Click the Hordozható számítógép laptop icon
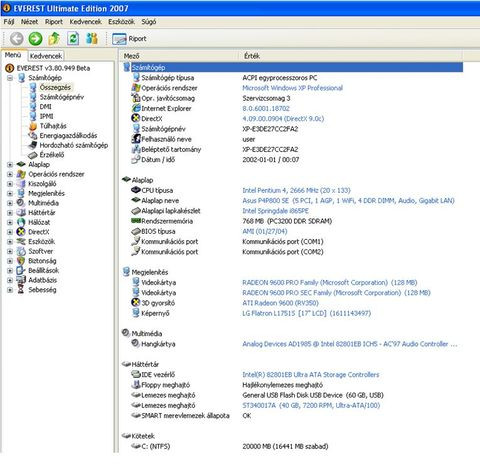The height and width of the screenshot is (466, 480). [33, 145]
